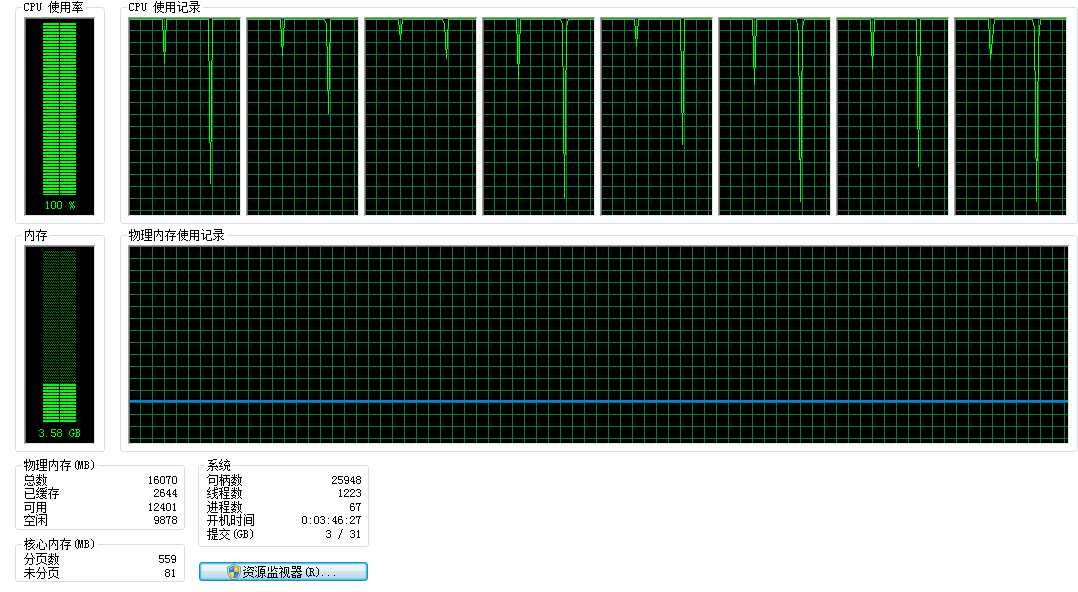
Task: Open the 资源监视器(R)... button
Action: 283,572
